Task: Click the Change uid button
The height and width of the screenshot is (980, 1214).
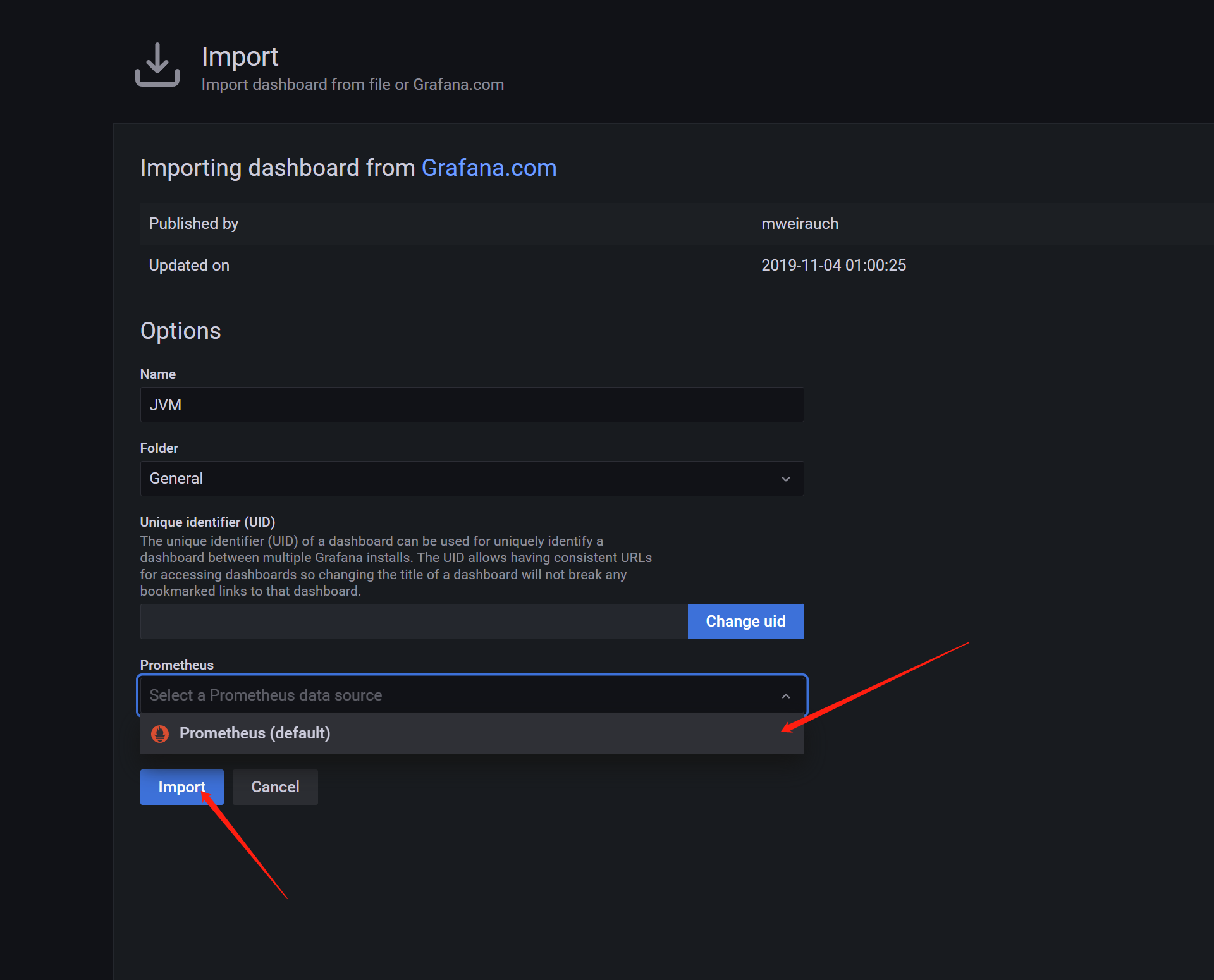Action: pyautogui.click(x=745, y=622)
